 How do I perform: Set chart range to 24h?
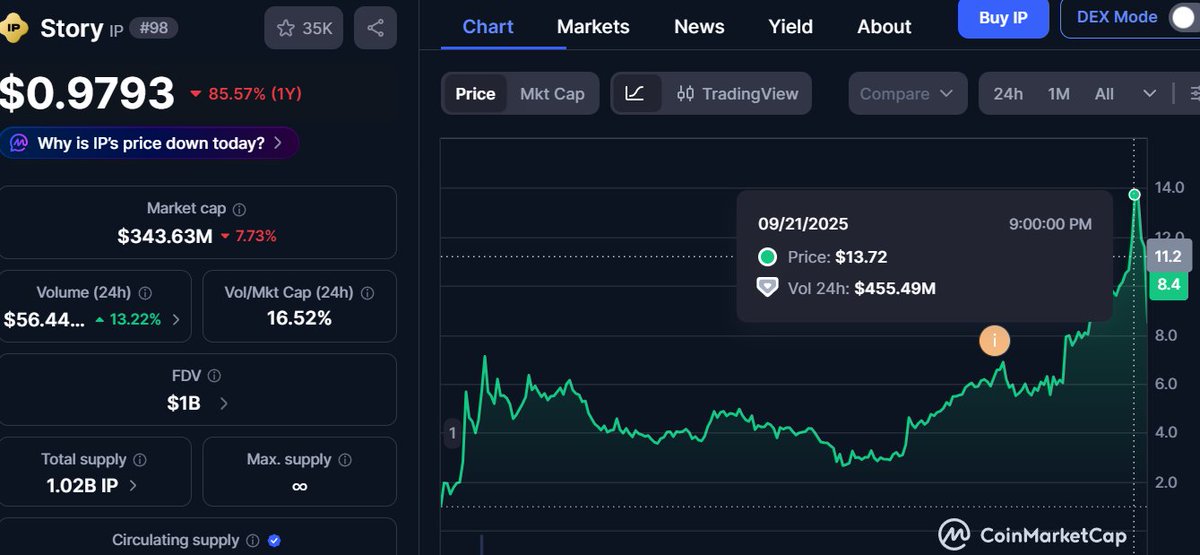click(1008, 94)
